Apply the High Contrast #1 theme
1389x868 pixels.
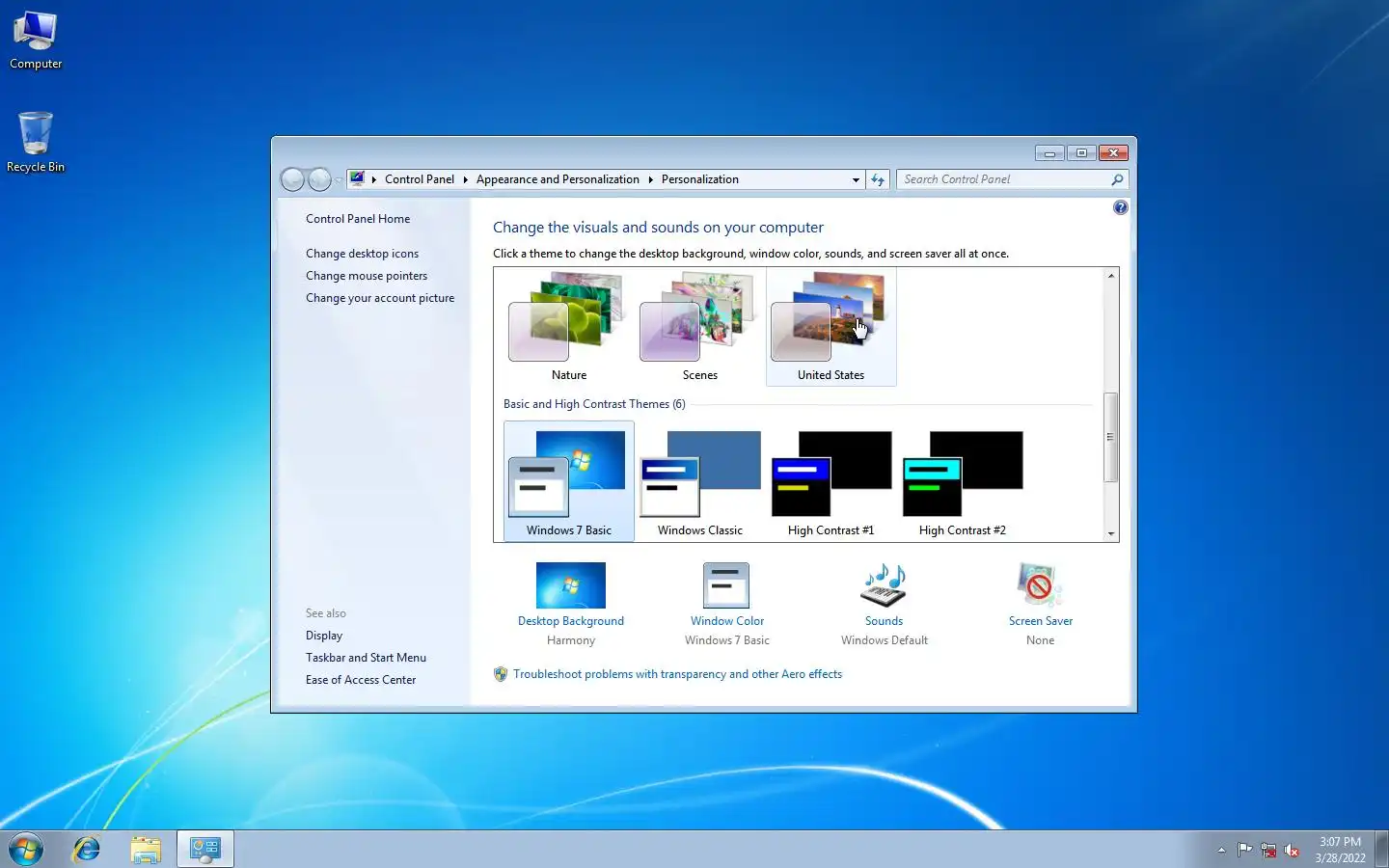pos(831,481)
